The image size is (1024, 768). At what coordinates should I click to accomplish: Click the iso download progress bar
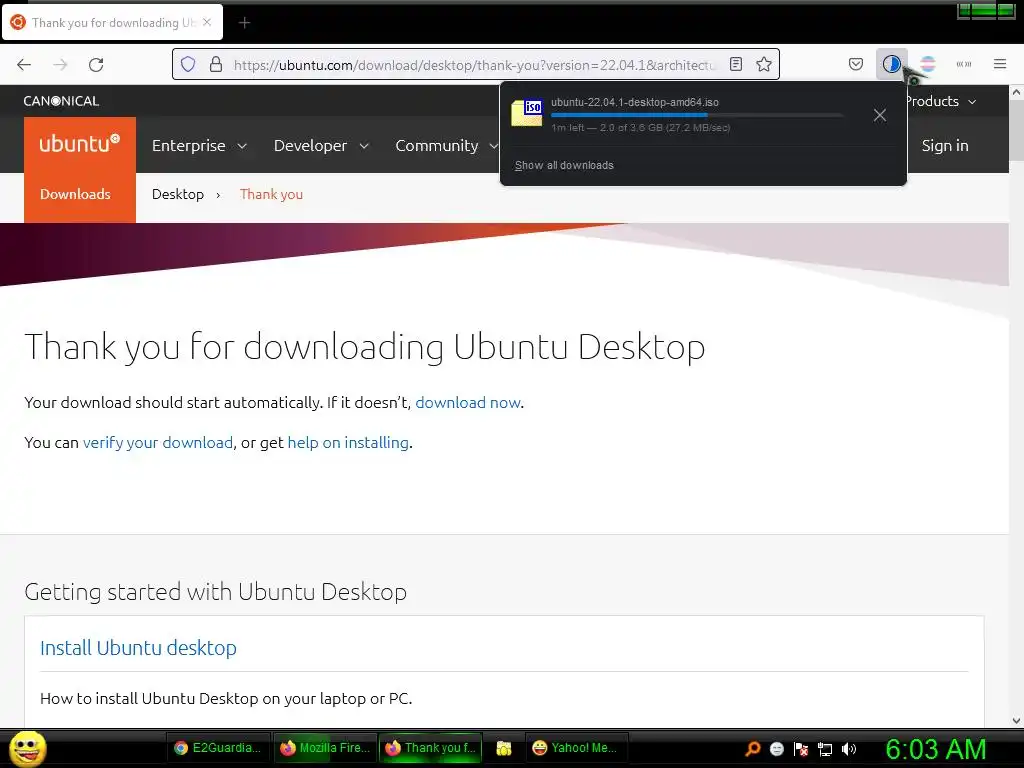pos(697,115)
